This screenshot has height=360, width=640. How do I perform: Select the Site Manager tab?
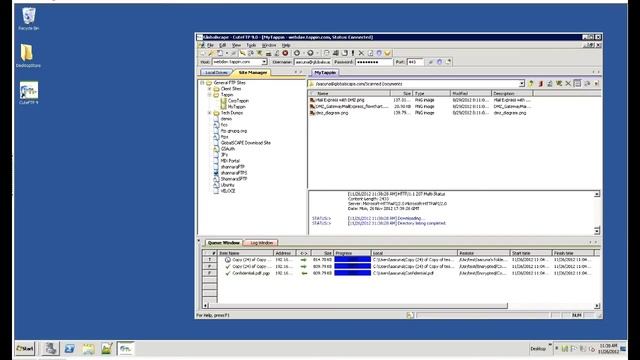(x=253, y=72)
